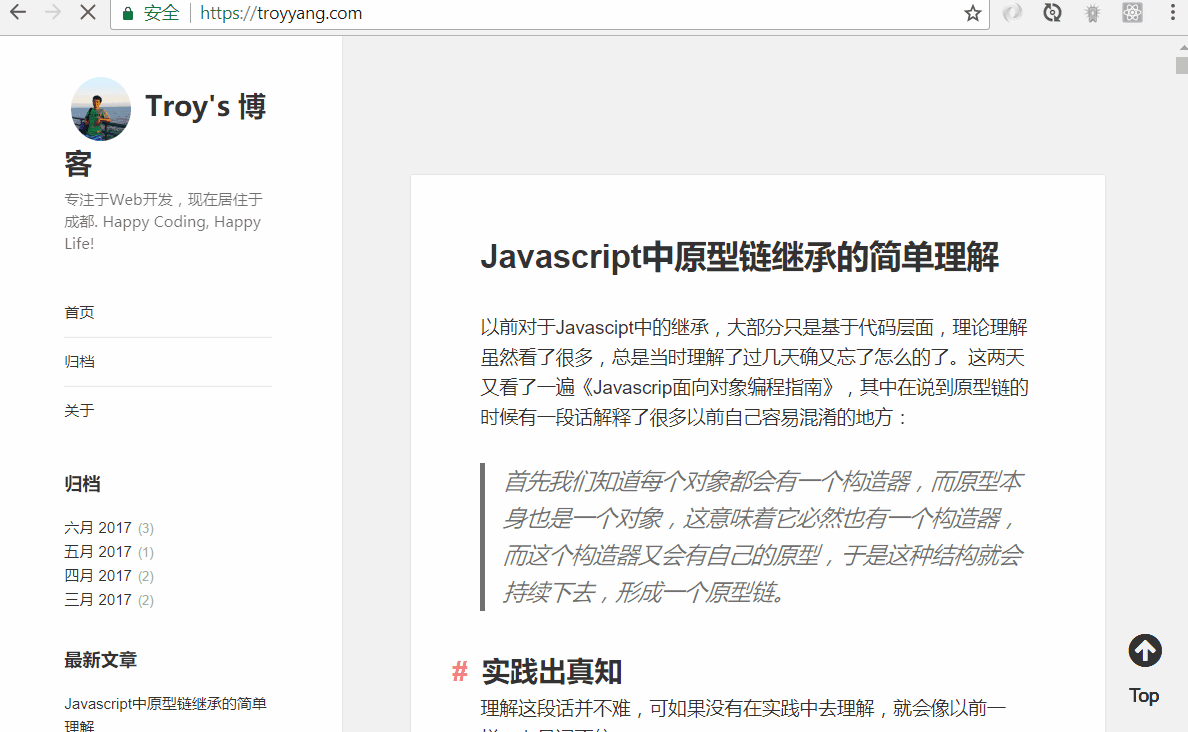Image resolution: width=1188 pixels, height=732 pixels.
Task: Click the # anchor beside 实践出真知
Action: (x=459, y=671)
